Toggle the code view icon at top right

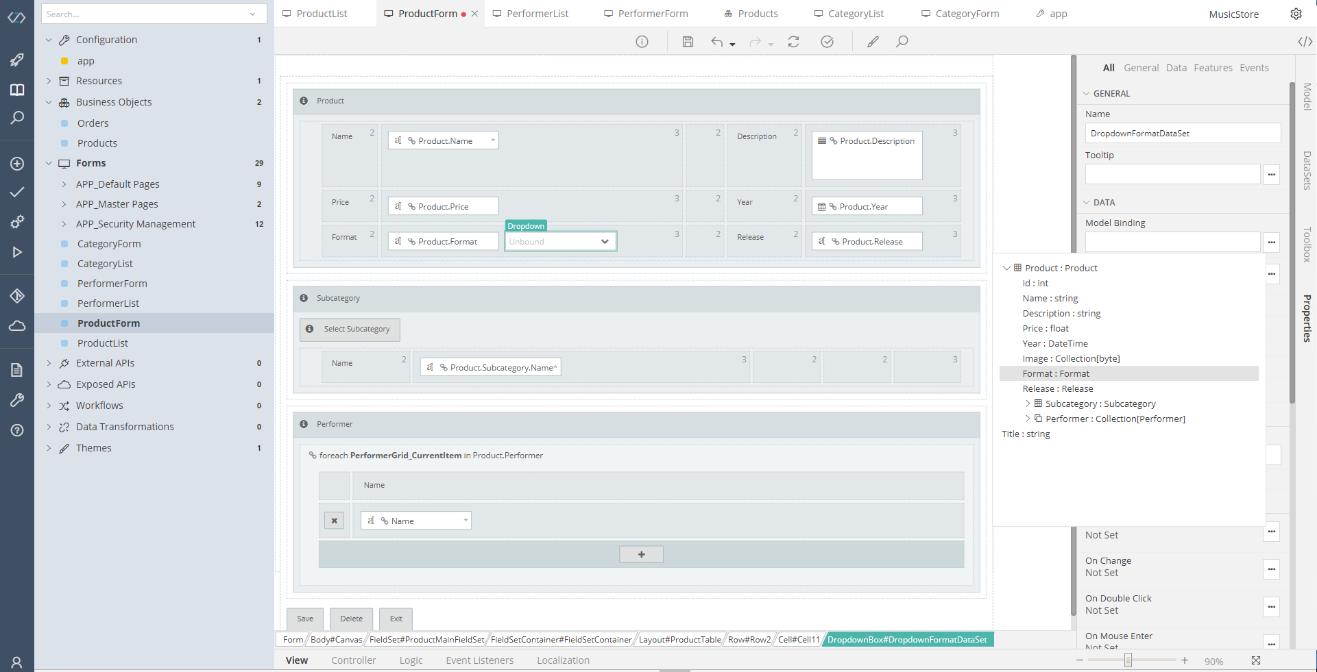point(1304,42)
